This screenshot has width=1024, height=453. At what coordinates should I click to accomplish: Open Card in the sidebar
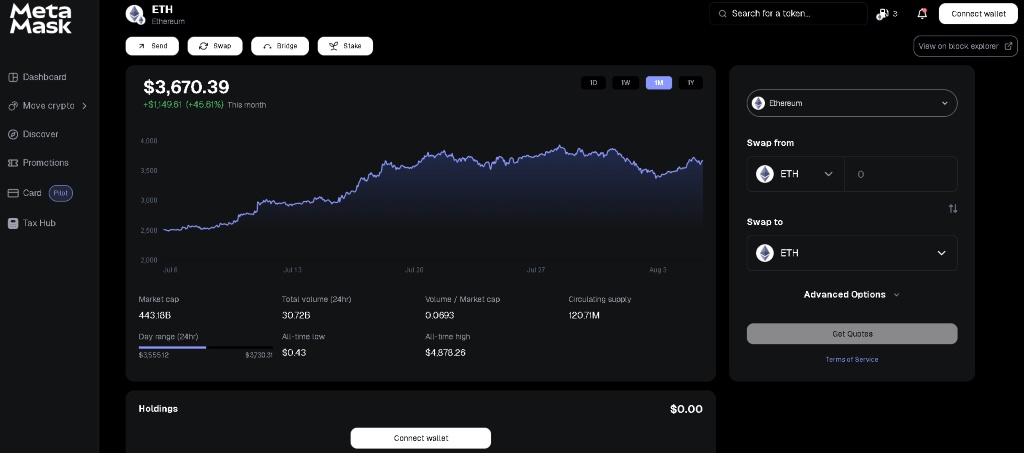pyautogui.click(x=32, y=193)
